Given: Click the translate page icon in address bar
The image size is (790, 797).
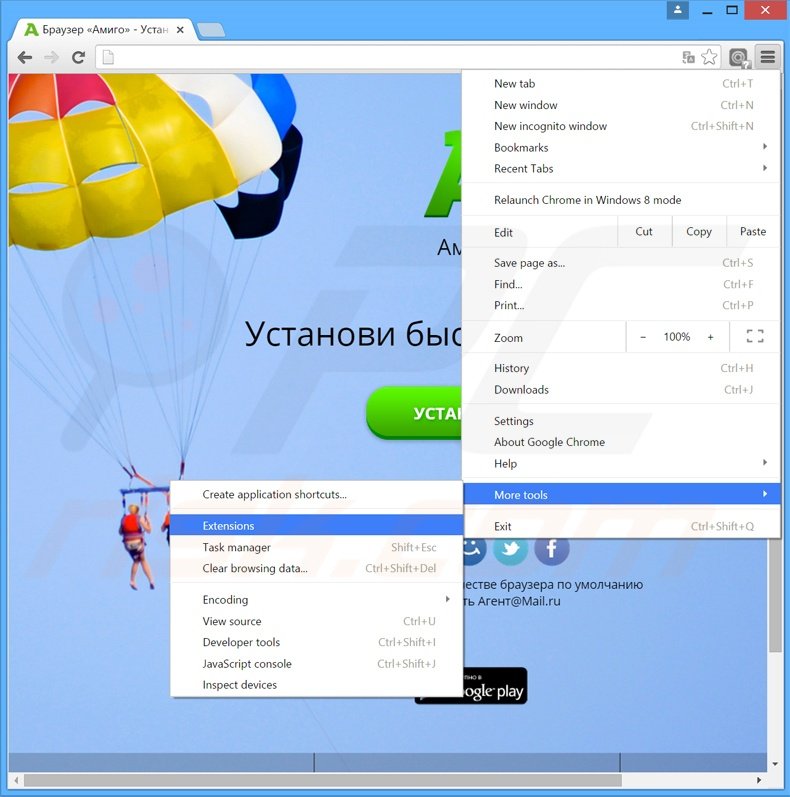Looking at the screenshot, I should pyautogui.click(x=688, y=57).
